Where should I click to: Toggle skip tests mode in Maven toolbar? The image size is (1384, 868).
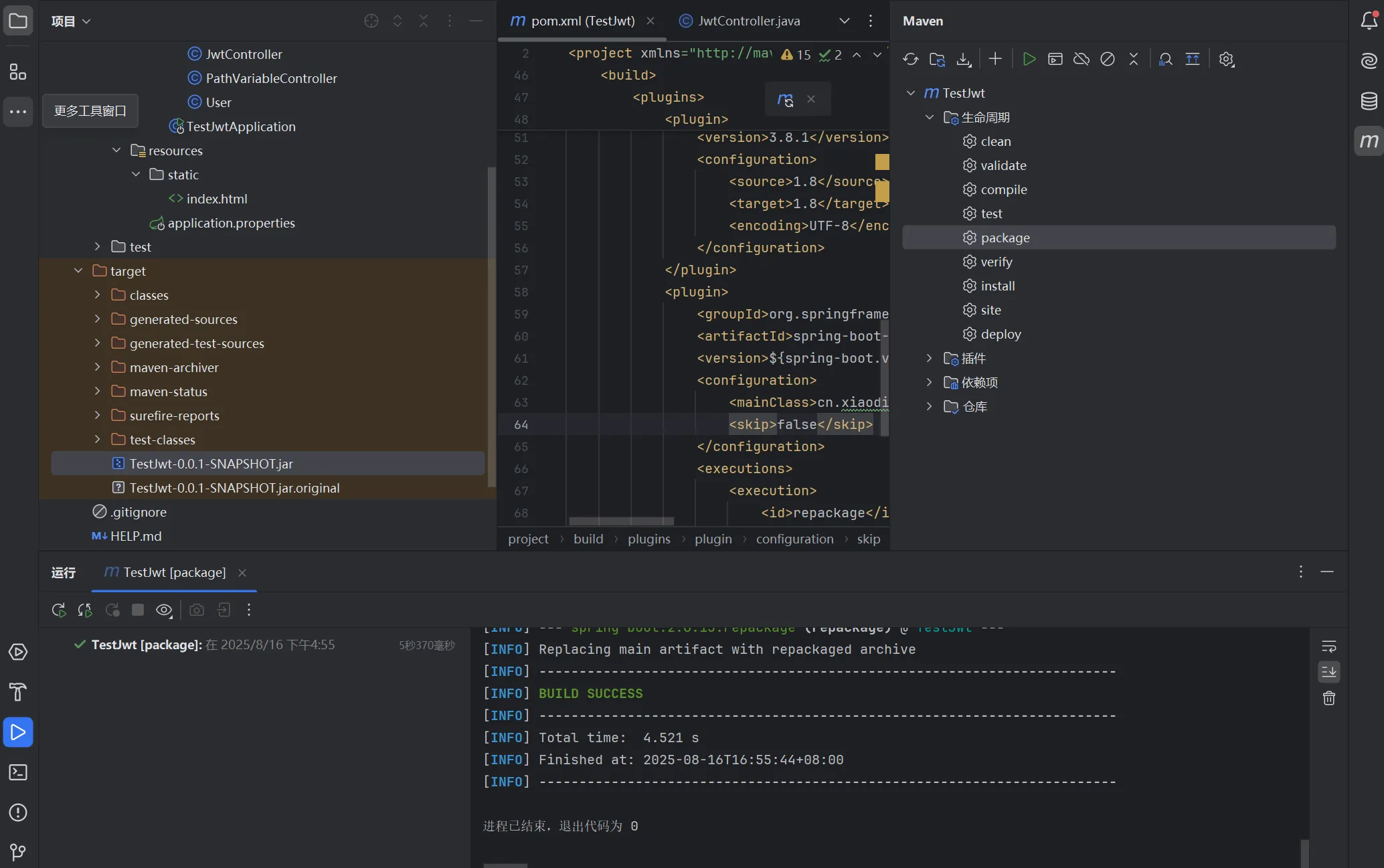(x=1107, y=59)
